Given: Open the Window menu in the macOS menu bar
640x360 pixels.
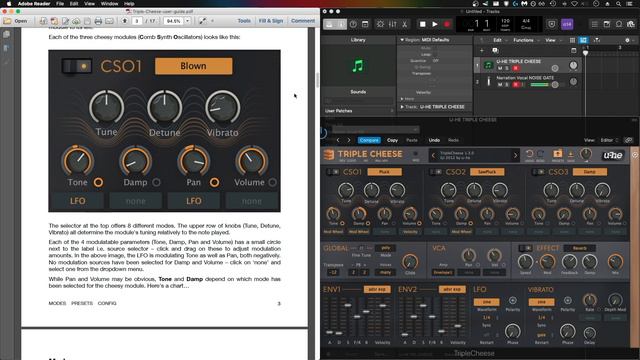Looking at the screenshot, I should click(x=109, y=4).
